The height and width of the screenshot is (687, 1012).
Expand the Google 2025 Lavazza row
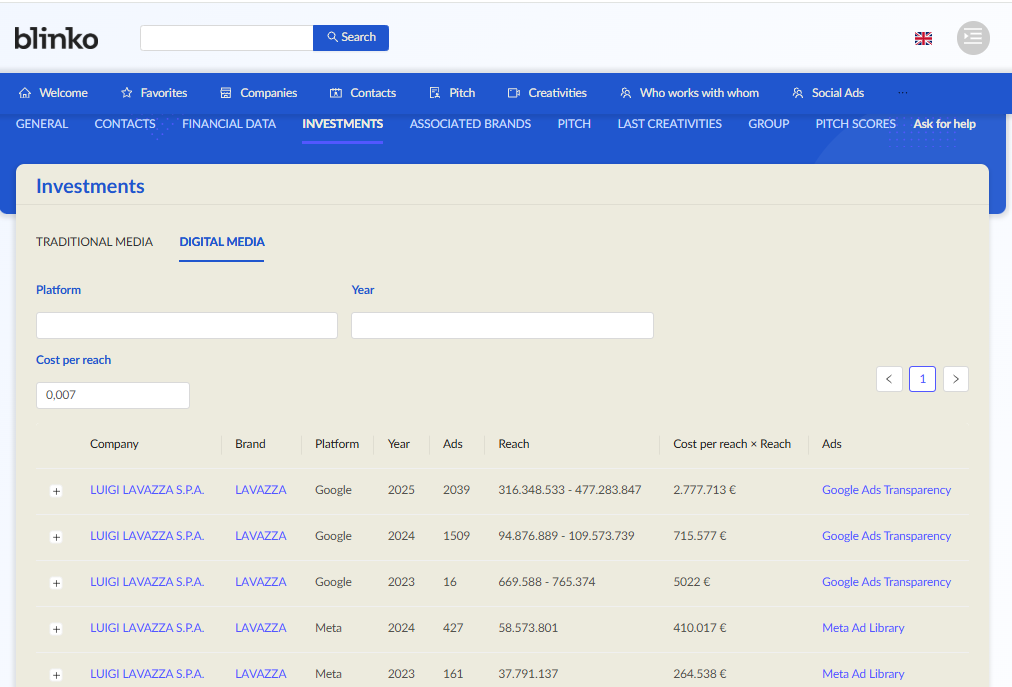[x=56, y=491]
